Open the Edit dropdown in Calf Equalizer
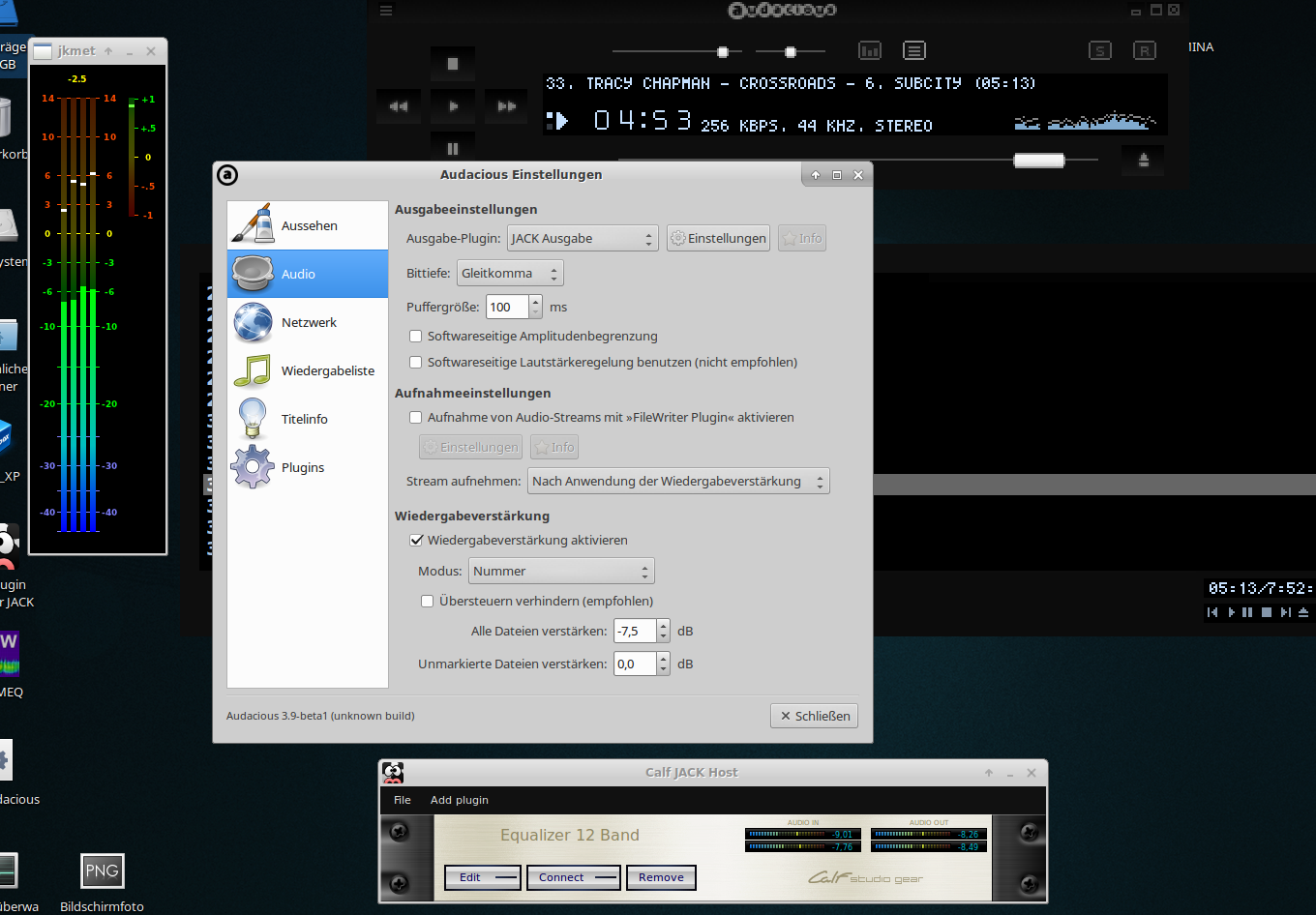This screenshot has width=1316, height=915. pos(483,877)
